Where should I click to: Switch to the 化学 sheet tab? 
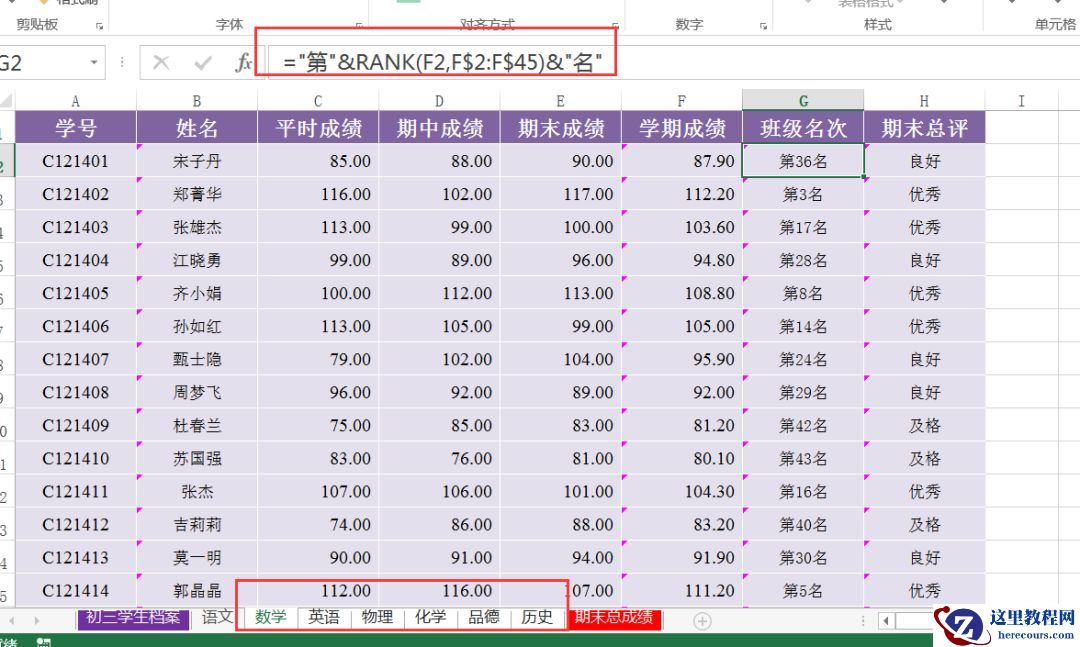click(x=430, y=617)
